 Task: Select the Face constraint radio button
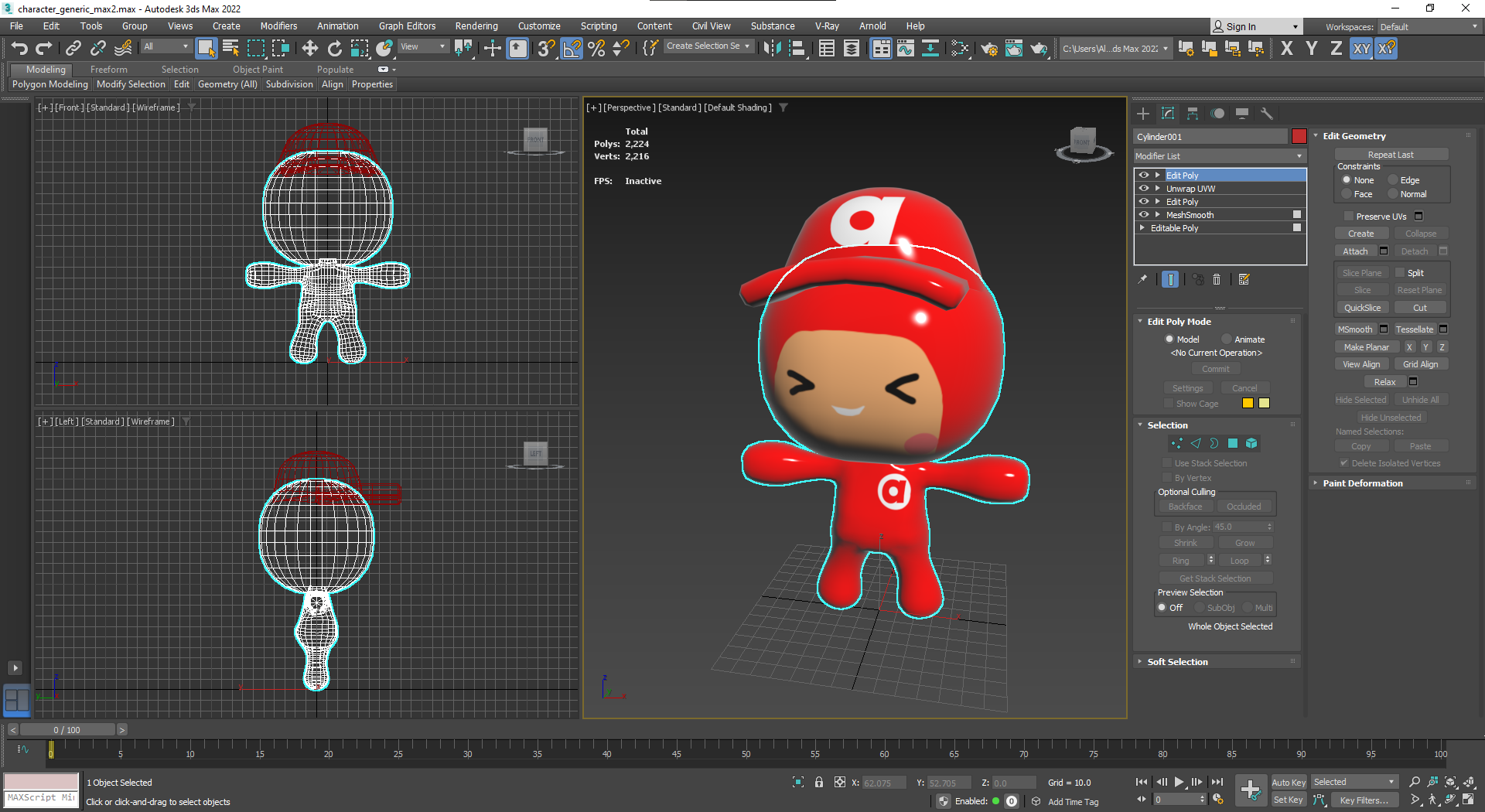1347,194
